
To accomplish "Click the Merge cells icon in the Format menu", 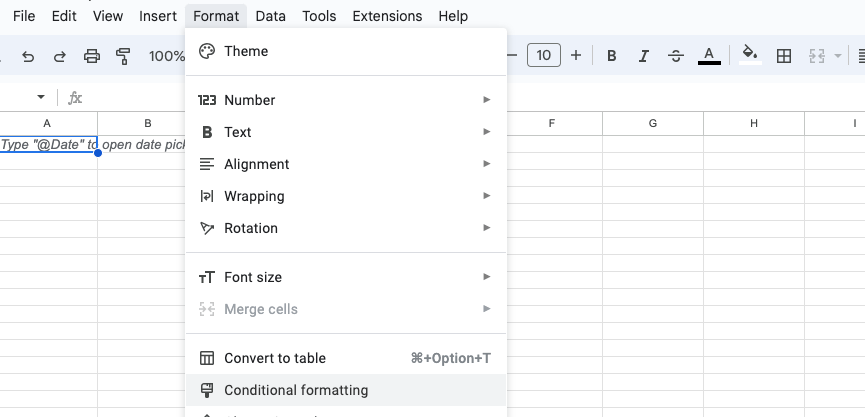I will click(x=207, y=309).
